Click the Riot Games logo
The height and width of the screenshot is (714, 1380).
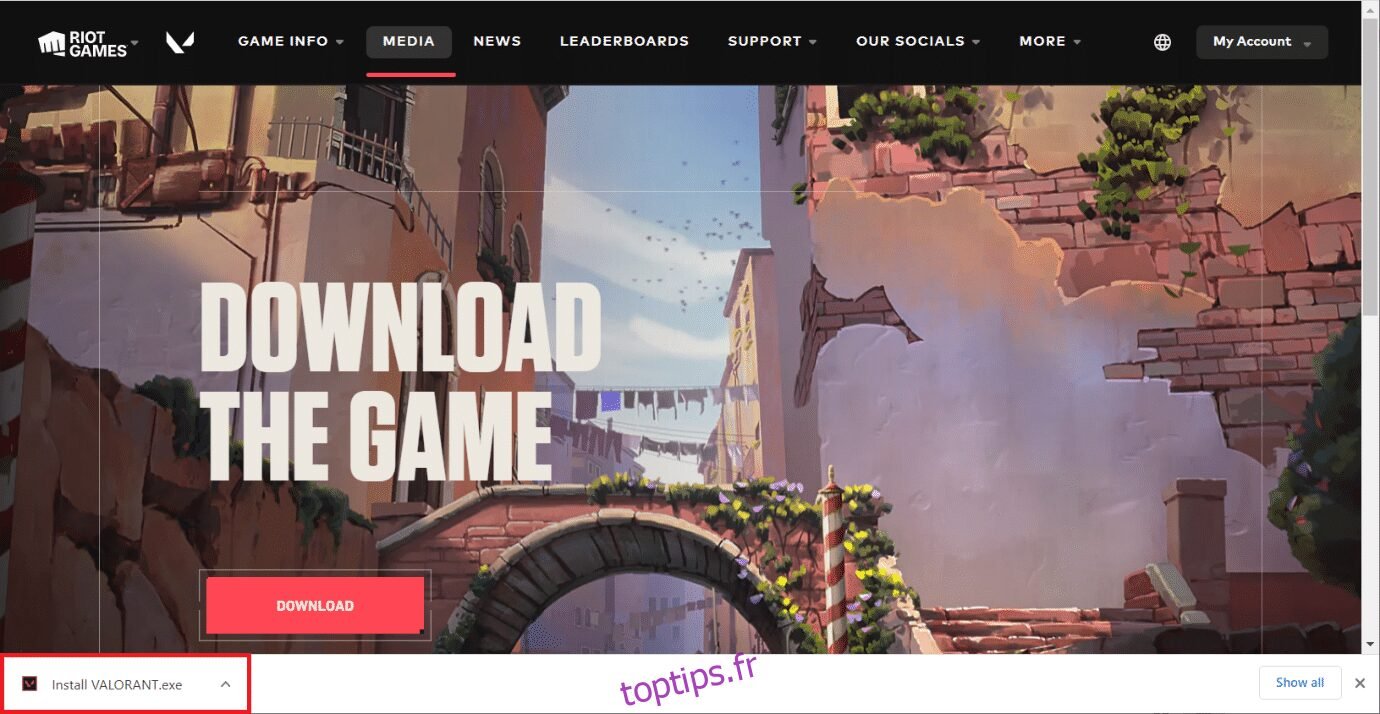pyautogui.click(x=82, y=43)
